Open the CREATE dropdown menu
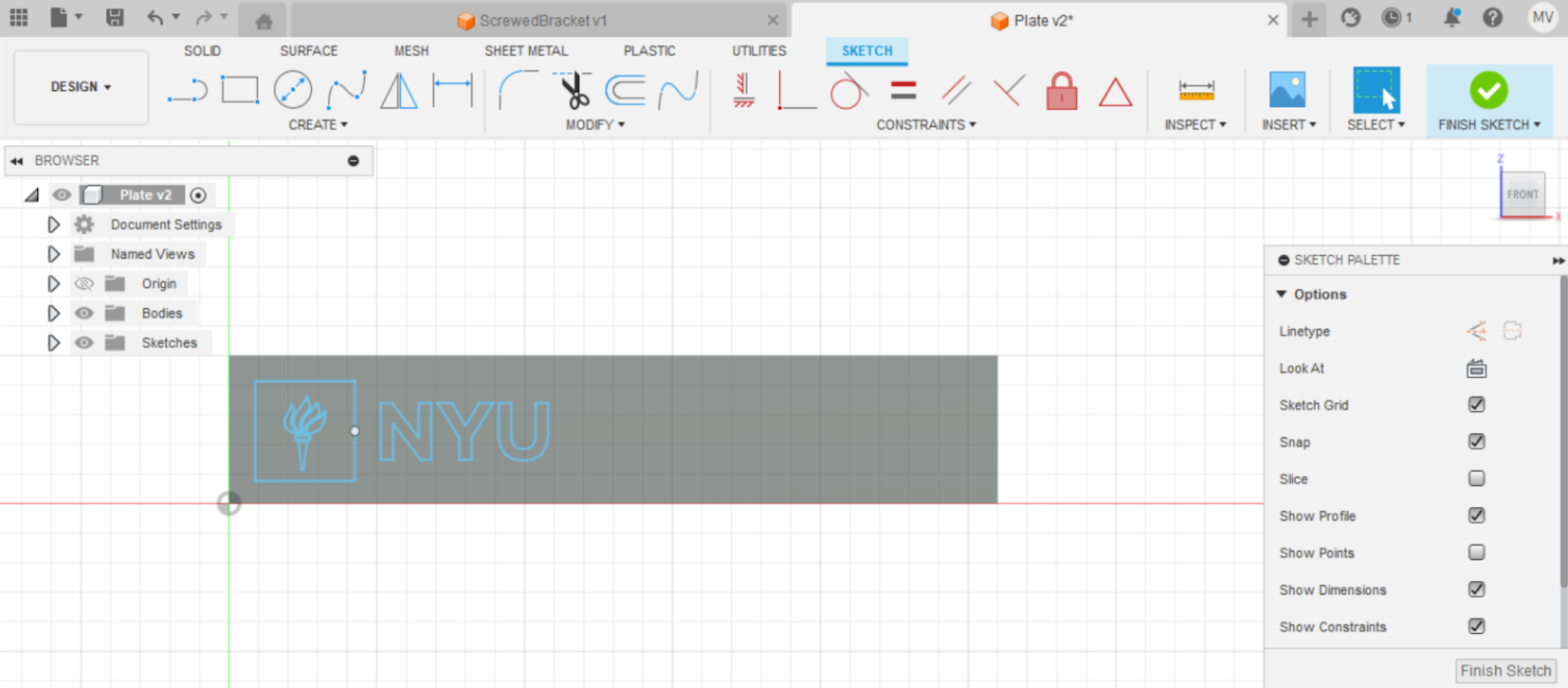Screen dimensions: 1568x688 pyautogui.click(x=318, y=124)
